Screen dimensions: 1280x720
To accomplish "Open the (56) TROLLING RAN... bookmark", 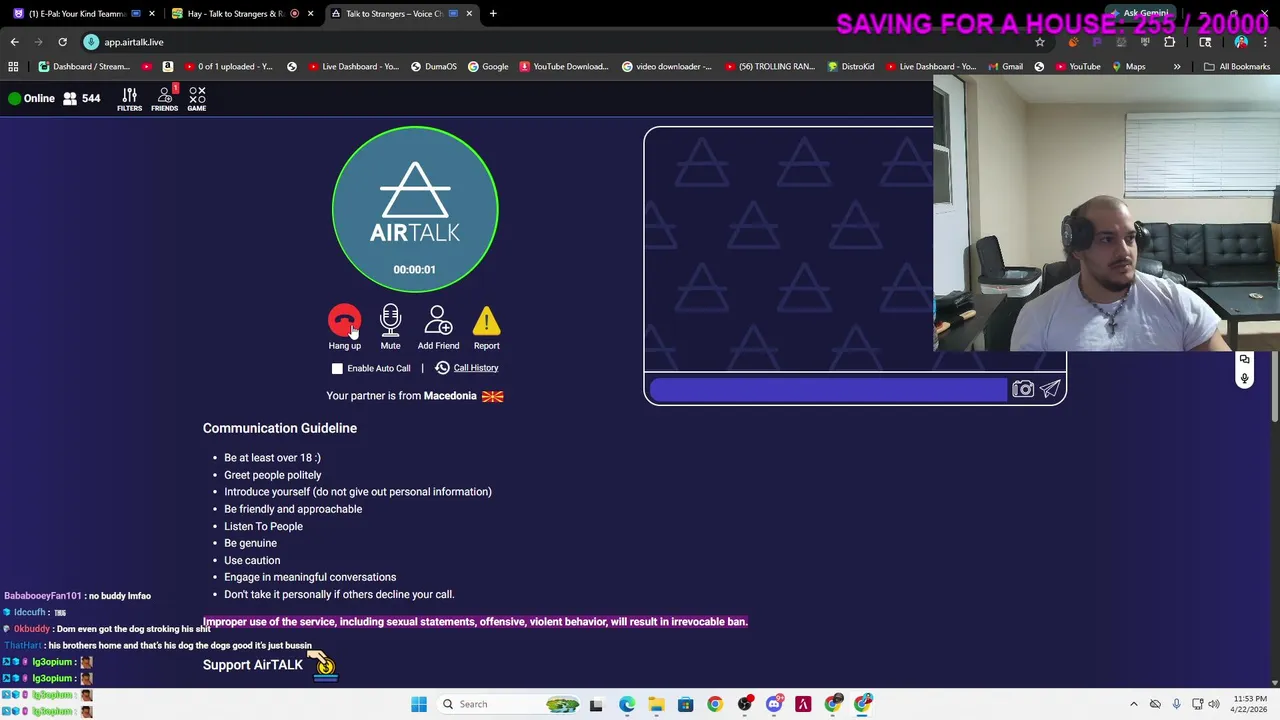I will coord(770,66).
